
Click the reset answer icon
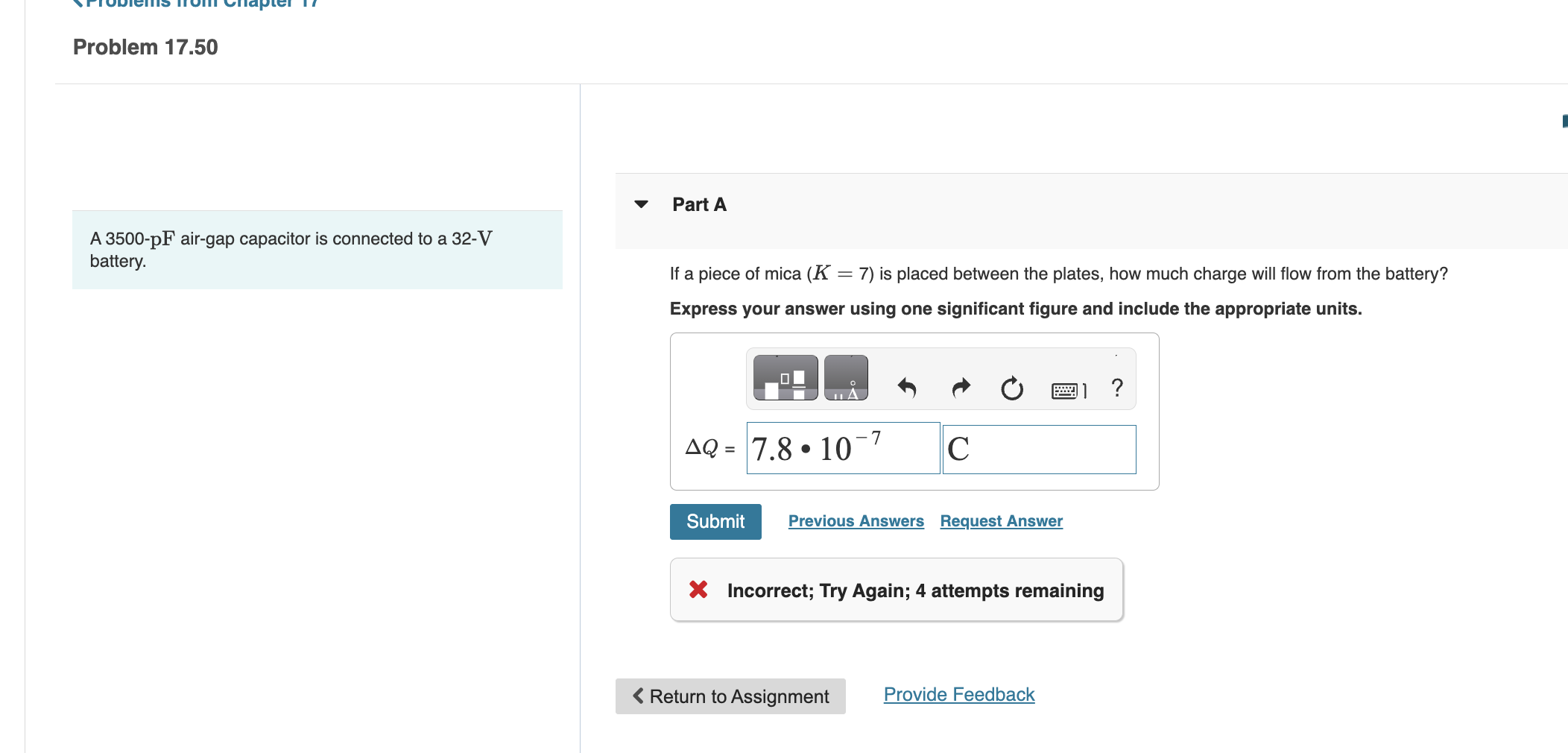[1012, 388]
